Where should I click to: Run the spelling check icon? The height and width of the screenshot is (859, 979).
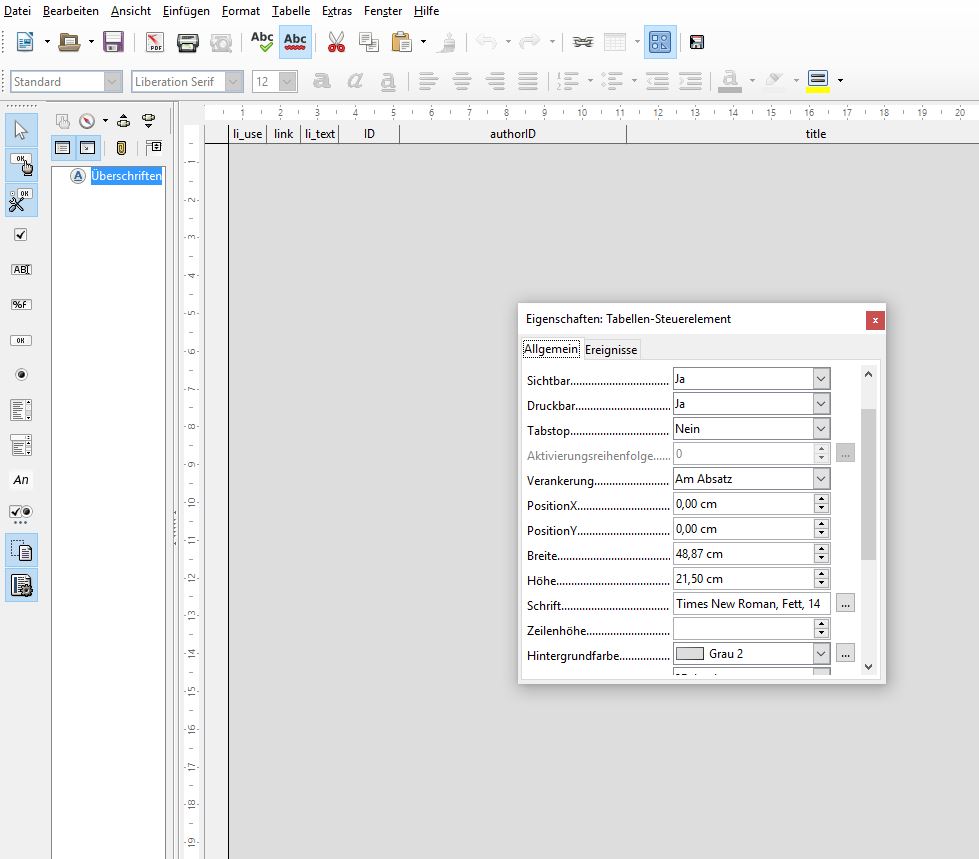[262, 42]
